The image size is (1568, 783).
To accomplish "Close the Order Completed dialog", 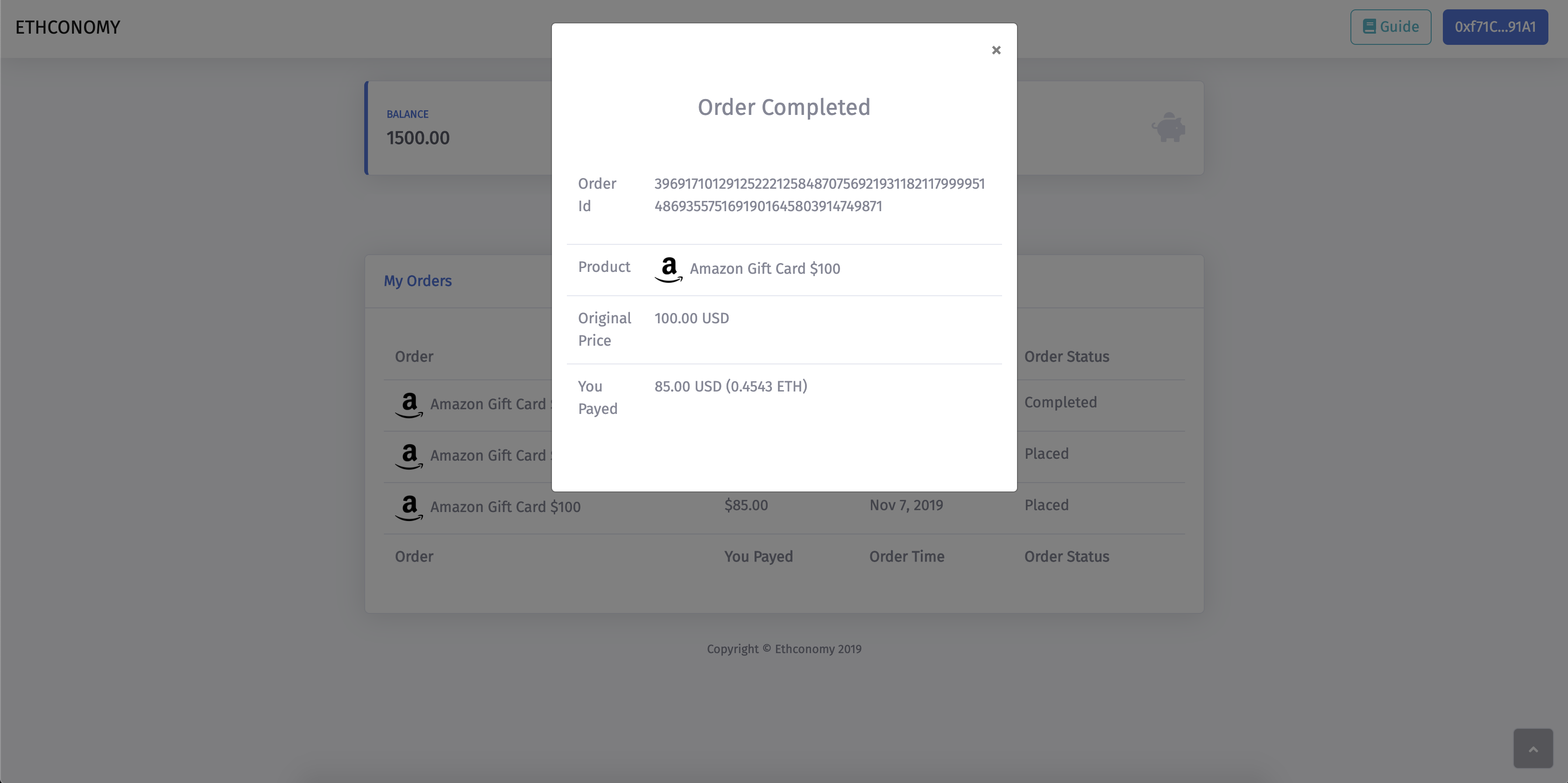I will pyautogui.click(x=996, y=50).
